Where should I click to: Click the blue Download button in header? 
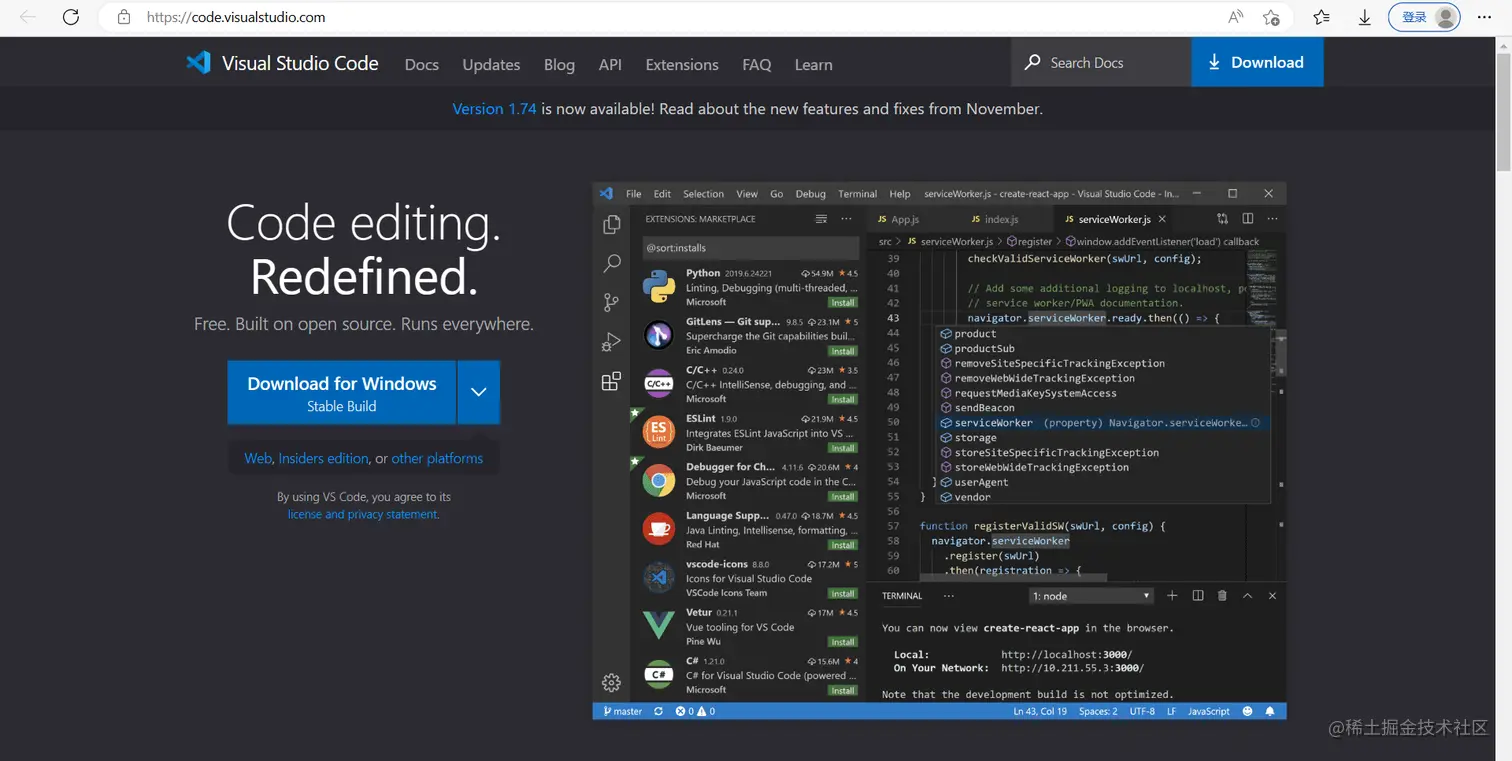click(x=1257, y=62)
